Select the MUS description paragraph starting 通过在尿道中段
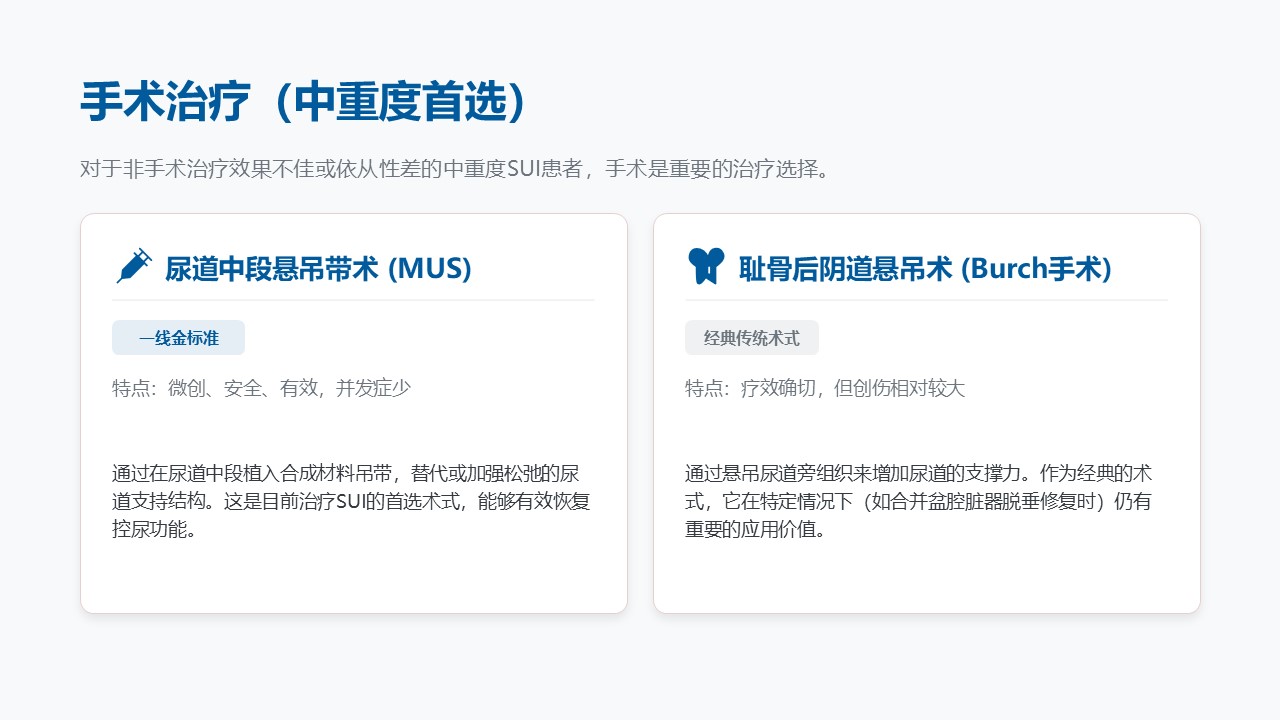Screen dimensions: 1280x720 tap(352, 501)
